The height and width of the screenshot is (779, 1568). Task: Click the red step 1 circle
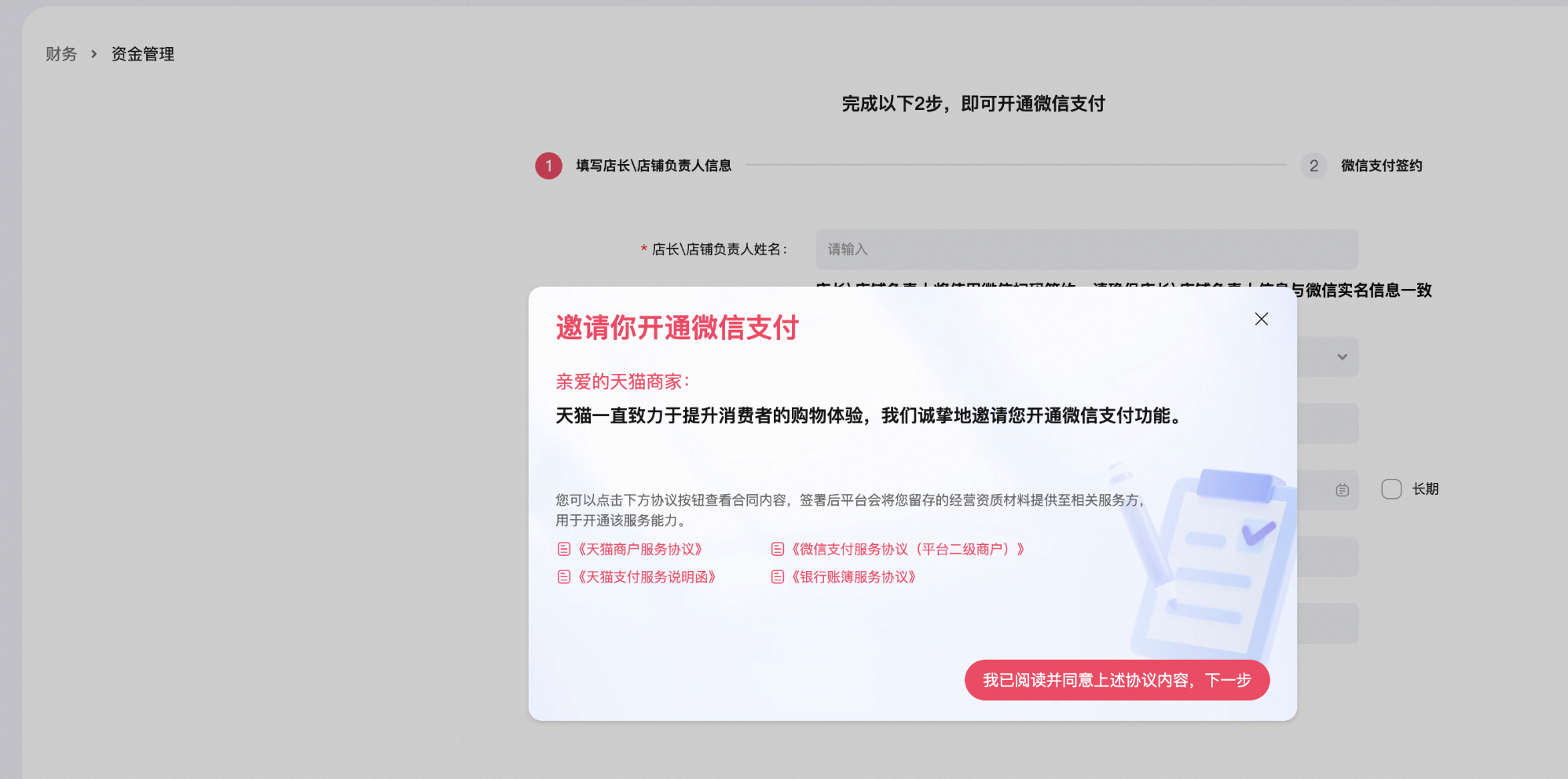pyautogui.click(x=548, y=166)
